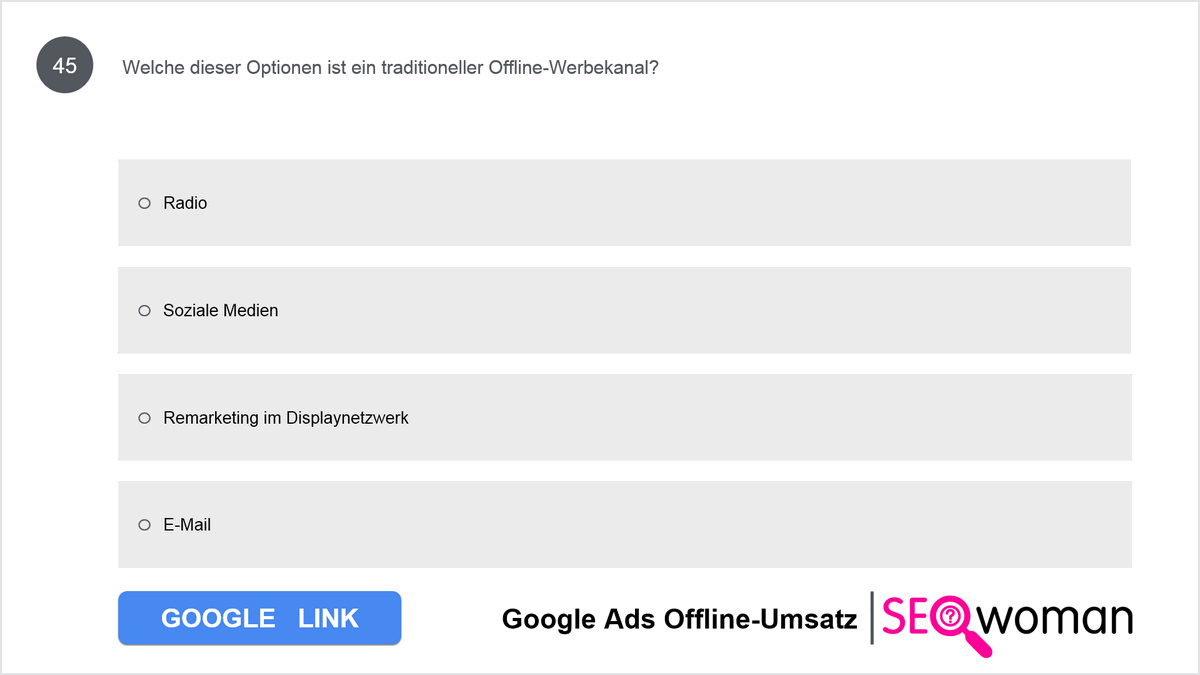Click the pink SE letters of the logo
The height and width of the screenshot is (675, 1200).
(x=903, y=617)
